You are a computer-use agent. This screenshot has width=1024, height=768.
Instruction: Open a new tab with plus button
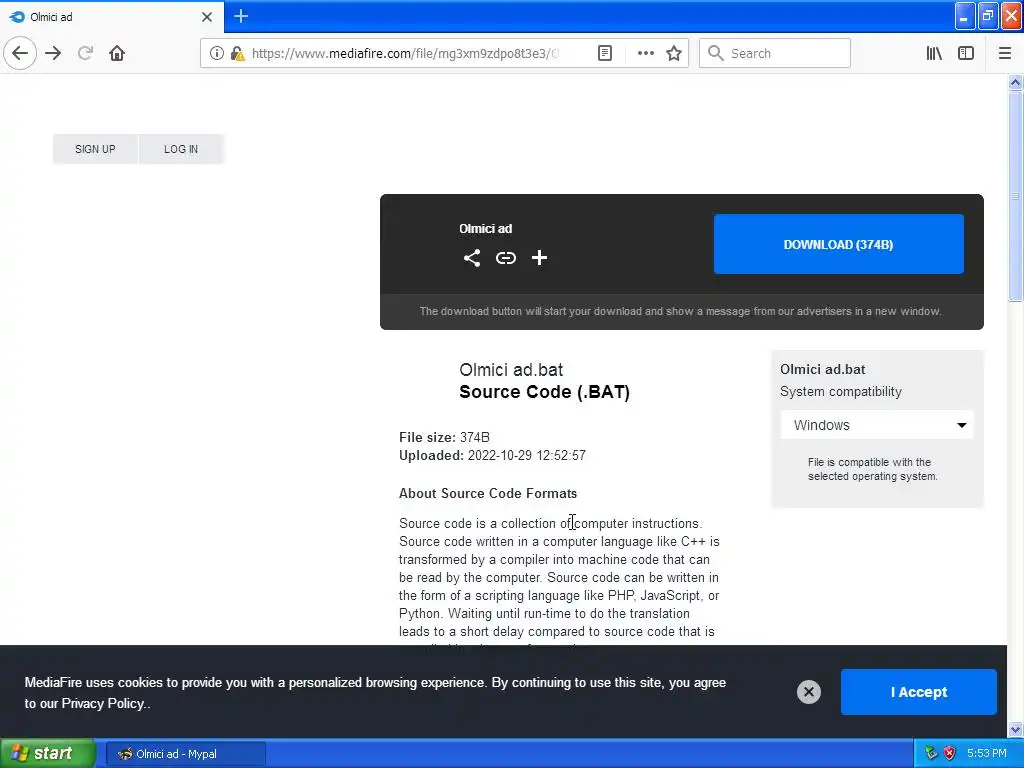click(x=240, y=16)
